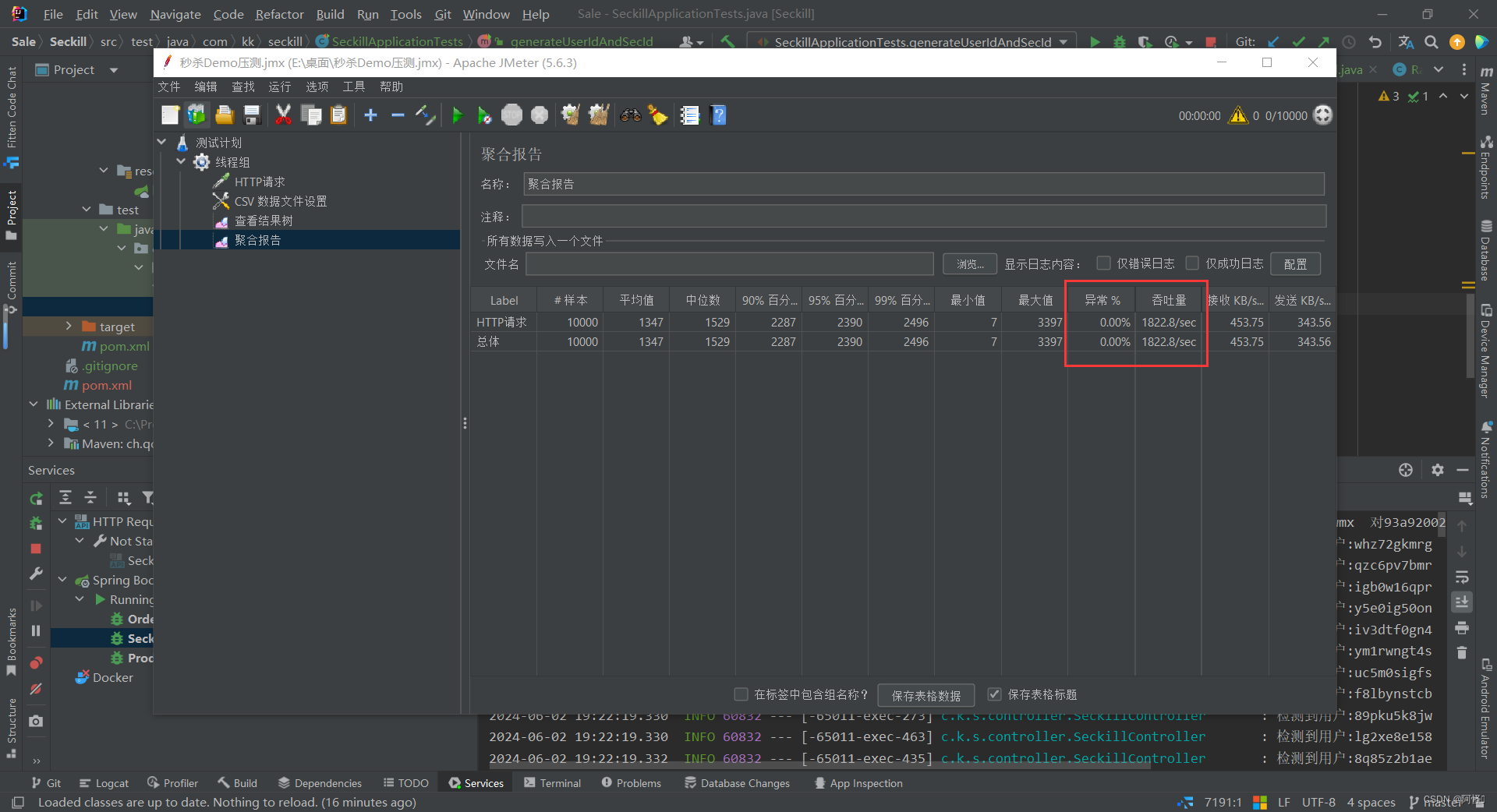This screenshot has height=812, width=1497.
Task: Switch to the Terminal tab
Action: pyautogui.click(x=560, y=782)
